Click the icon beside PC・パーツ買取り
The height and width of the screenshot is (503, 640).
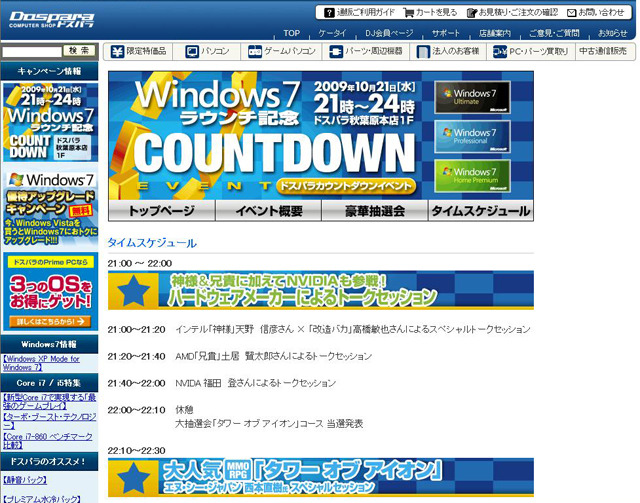point(500,51)
